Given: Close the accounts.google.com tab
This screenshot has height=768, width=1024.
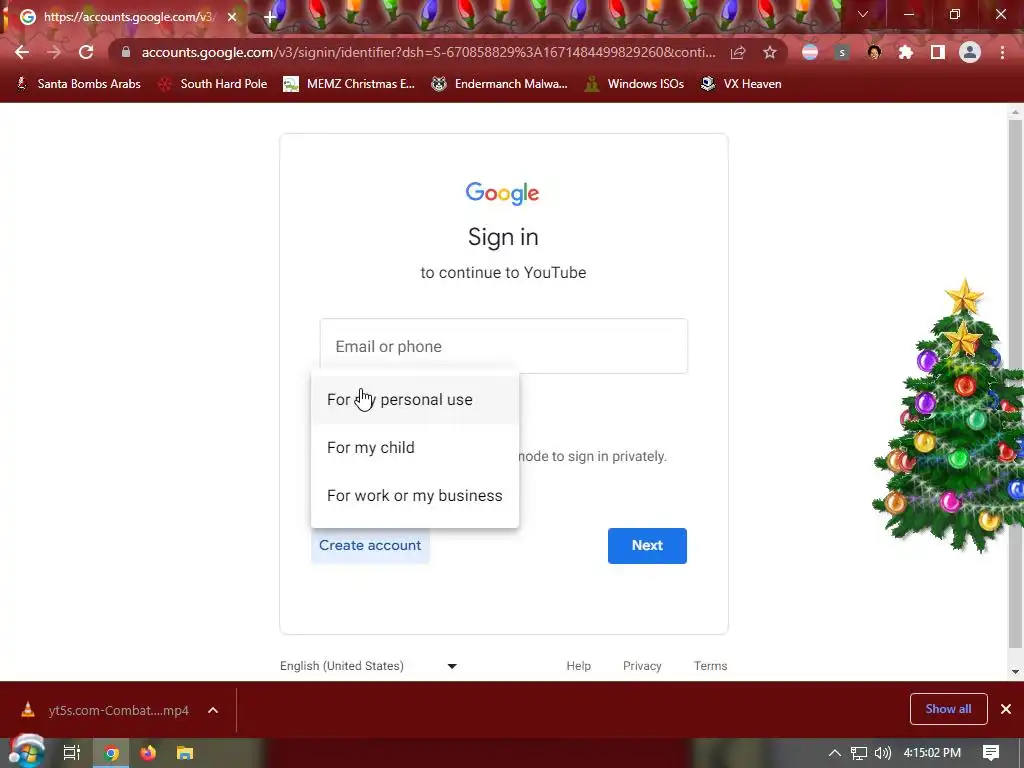Looking at the screenshot, I should click(x=232, y=17).
